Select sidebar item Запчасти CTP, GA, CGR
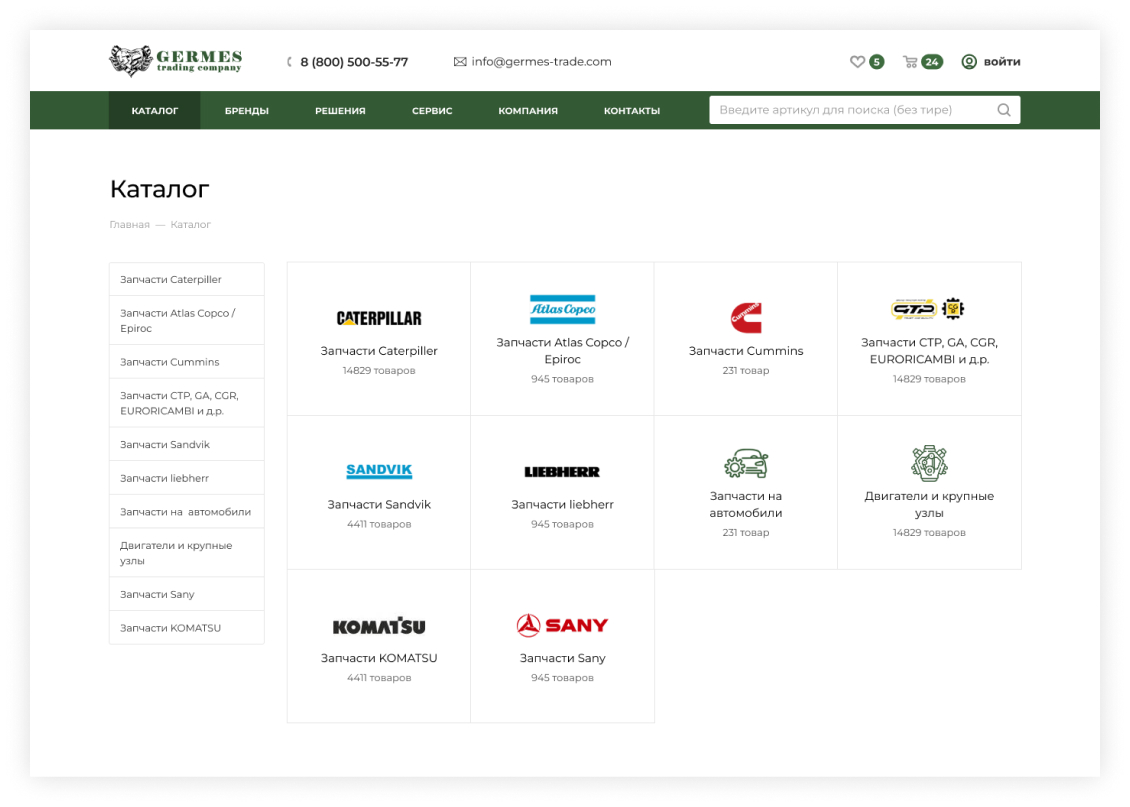1130x807 pixels. click(x=187, y=403)
